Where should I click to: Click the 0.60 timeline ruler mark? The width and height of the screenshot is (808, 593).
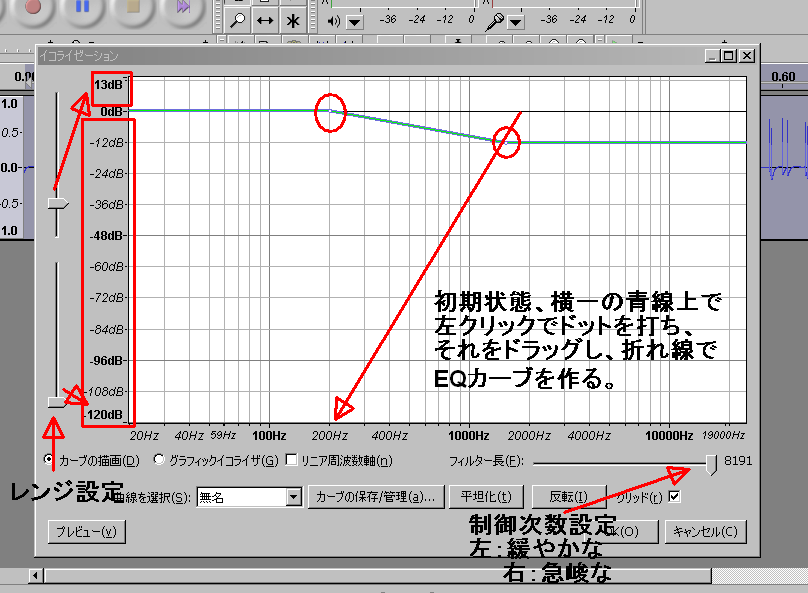(x=783, y=77)
